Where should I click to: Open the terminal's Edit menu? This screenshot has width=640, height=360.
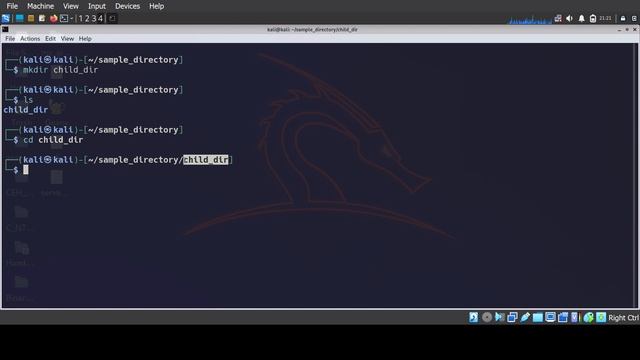tap(50, 38)
